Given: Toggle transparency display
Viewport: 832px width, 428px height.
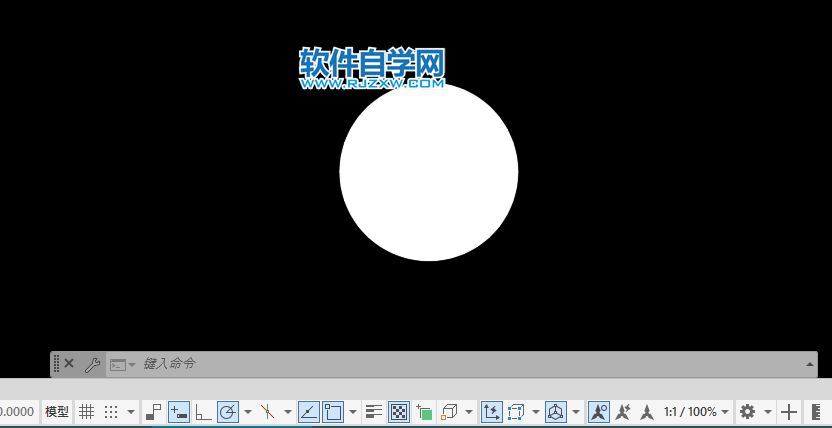Looking at the screenshot, I should (398, 412).
